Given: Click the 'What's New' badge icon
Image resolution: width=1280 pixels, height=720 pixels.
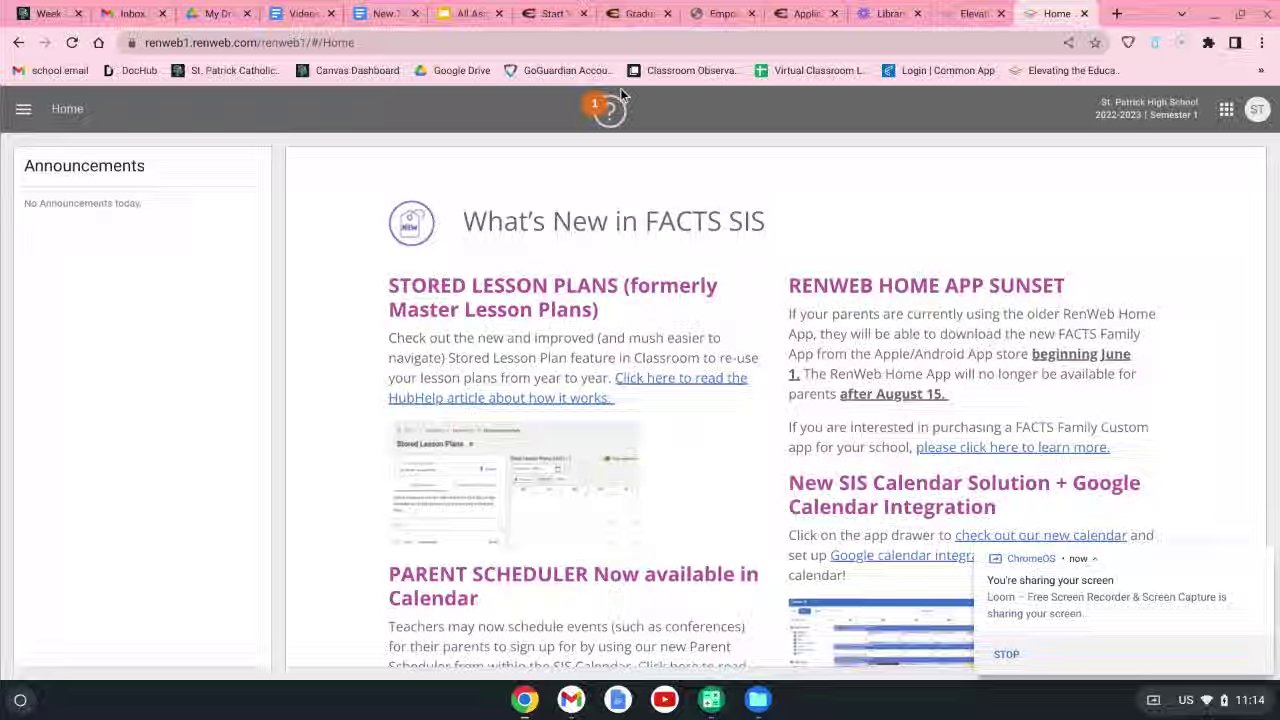Looking at the screenshot, I should [411, 223].
